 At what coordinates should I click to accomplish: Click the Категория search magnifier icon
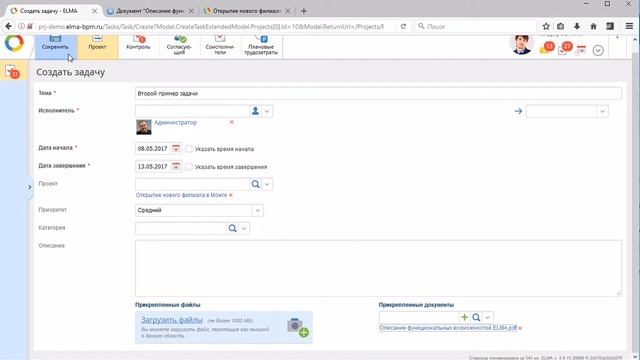(232, 228)
